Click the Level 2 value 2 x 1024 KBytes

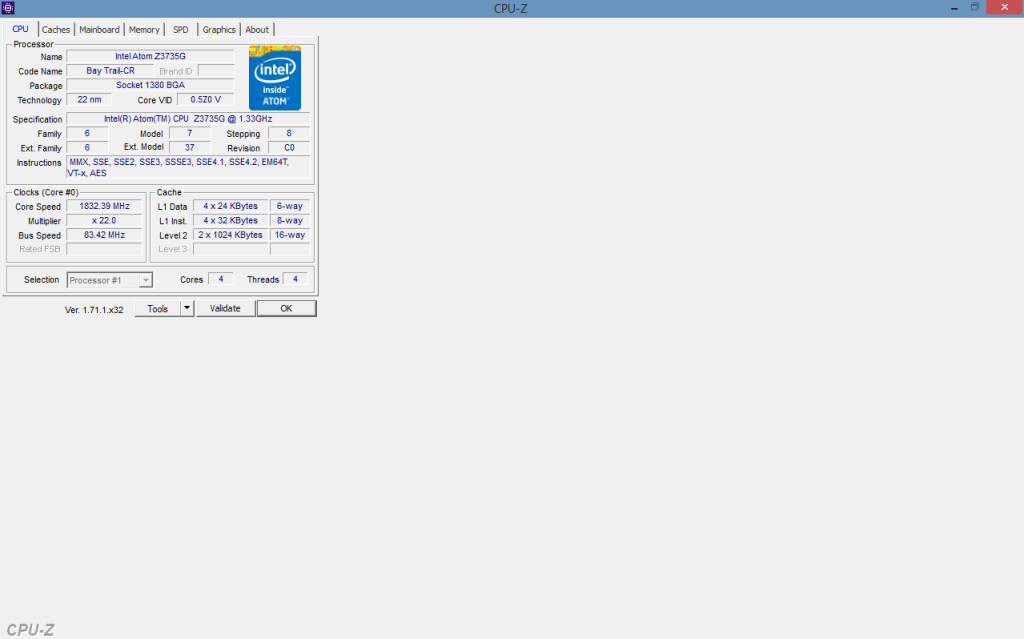pyautogui.click(x=231, y=235)
